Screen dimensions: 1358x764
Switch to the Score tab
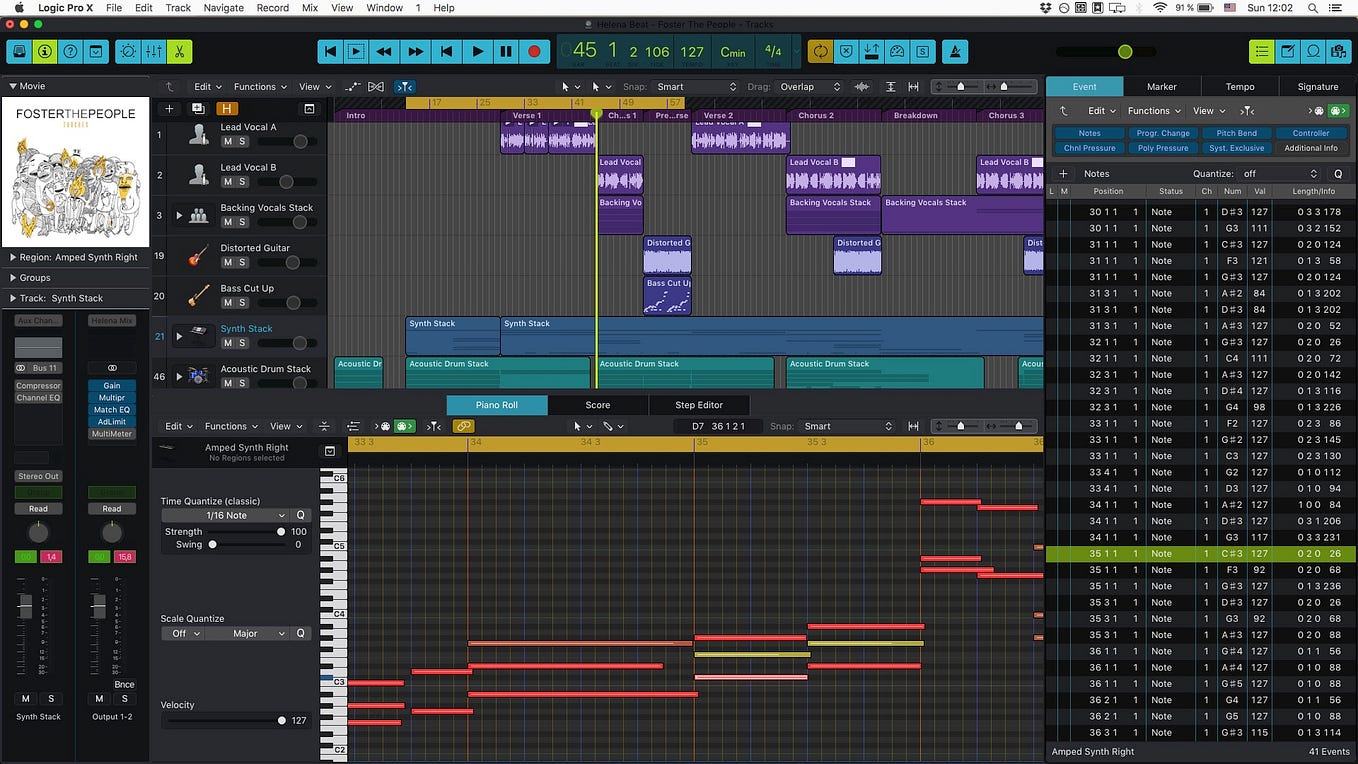[x=597, y=405]
